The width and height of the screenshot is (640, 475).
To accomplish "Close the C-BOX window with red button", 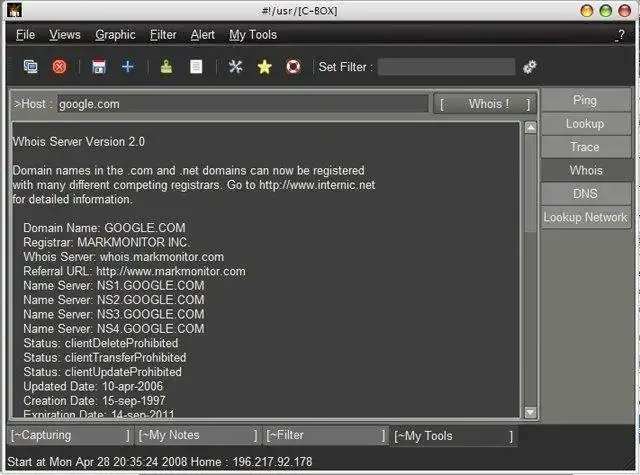I will point(624,11).
